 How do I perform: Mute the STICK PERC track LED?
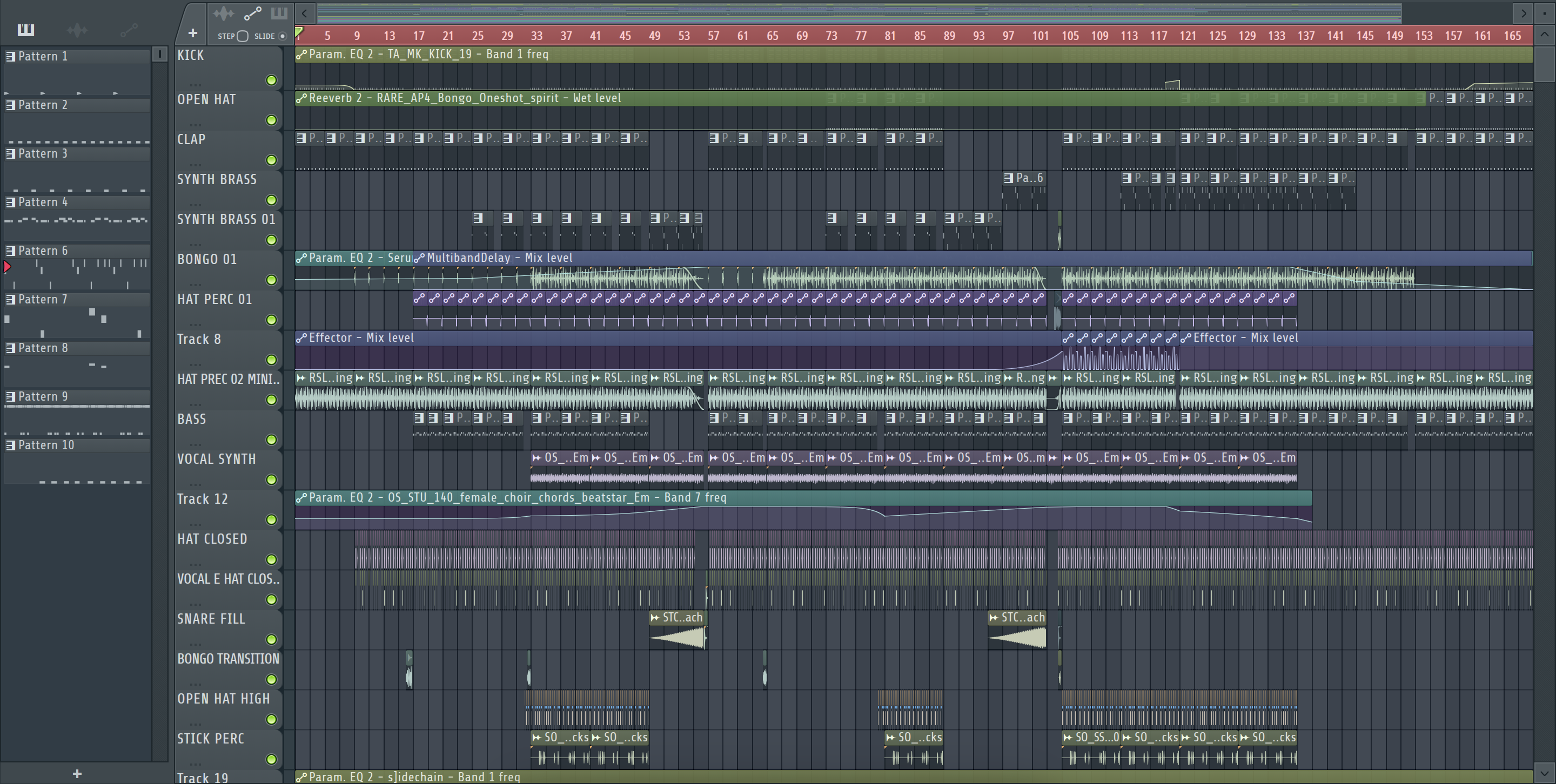coord(271,759)
